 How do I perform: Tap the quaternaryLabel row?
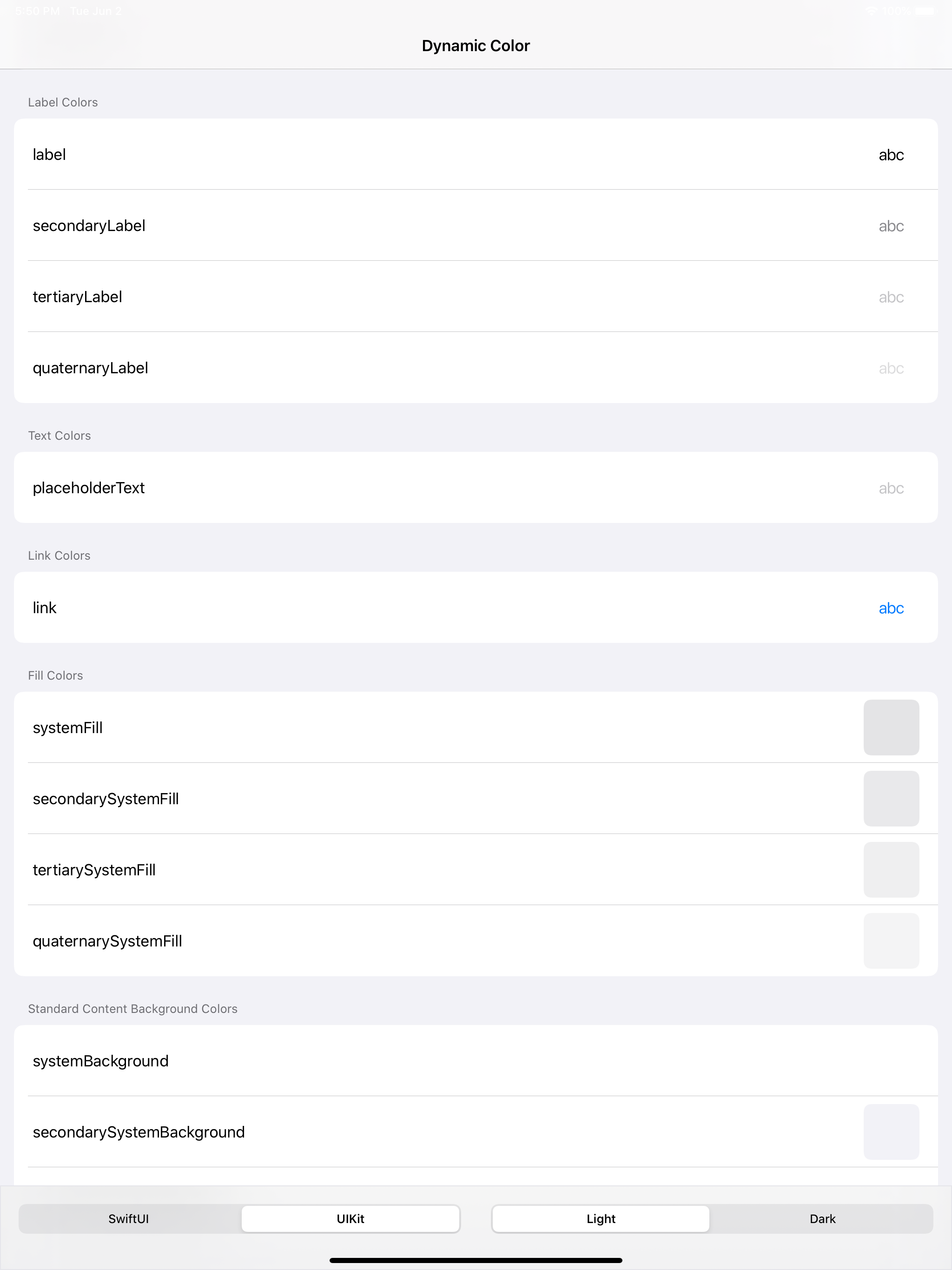(476, 367)
